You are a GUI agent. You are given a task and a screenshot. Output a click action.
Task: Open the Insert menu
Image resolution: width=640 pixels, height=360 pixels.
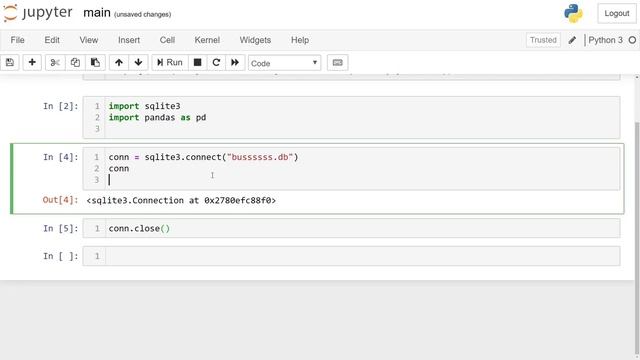pyautogui.click(x=129, y=40)
